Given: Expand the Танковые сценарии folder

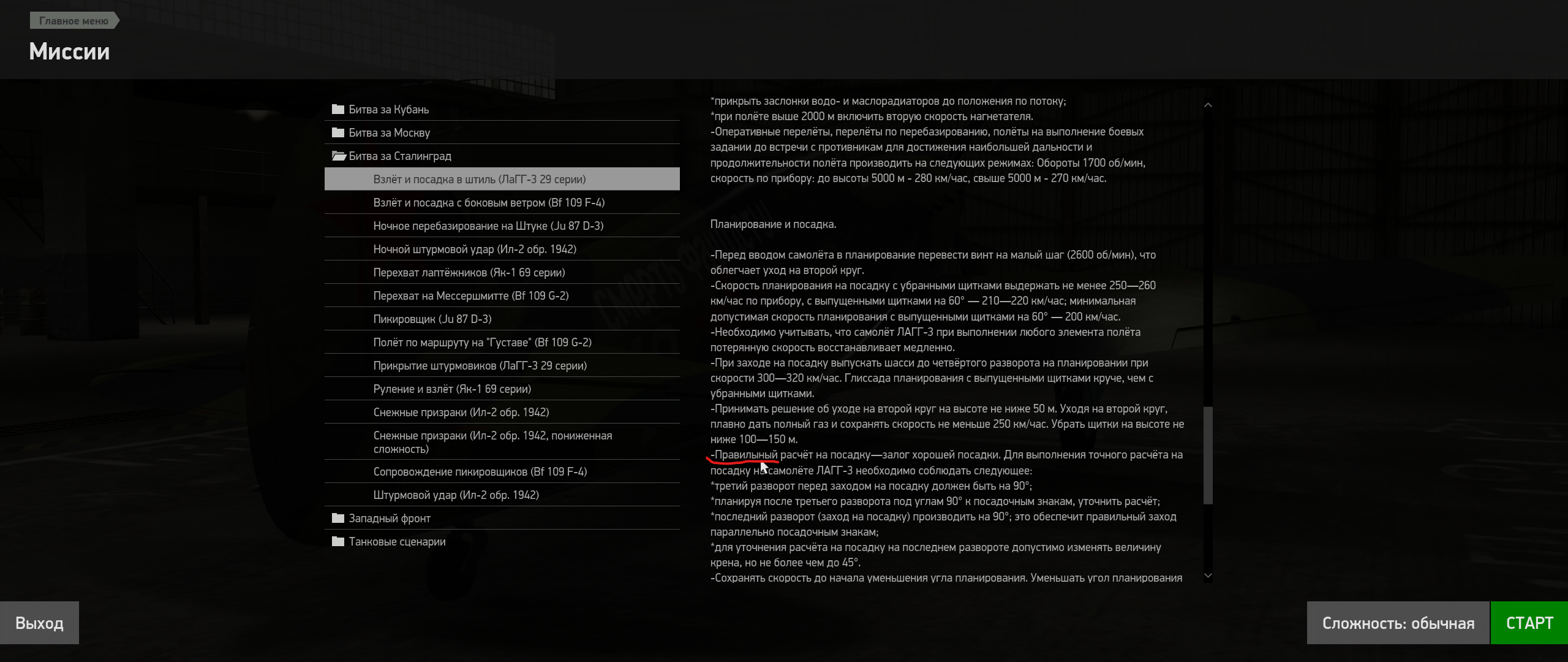Looking at the screenshot, I should 502,541.
